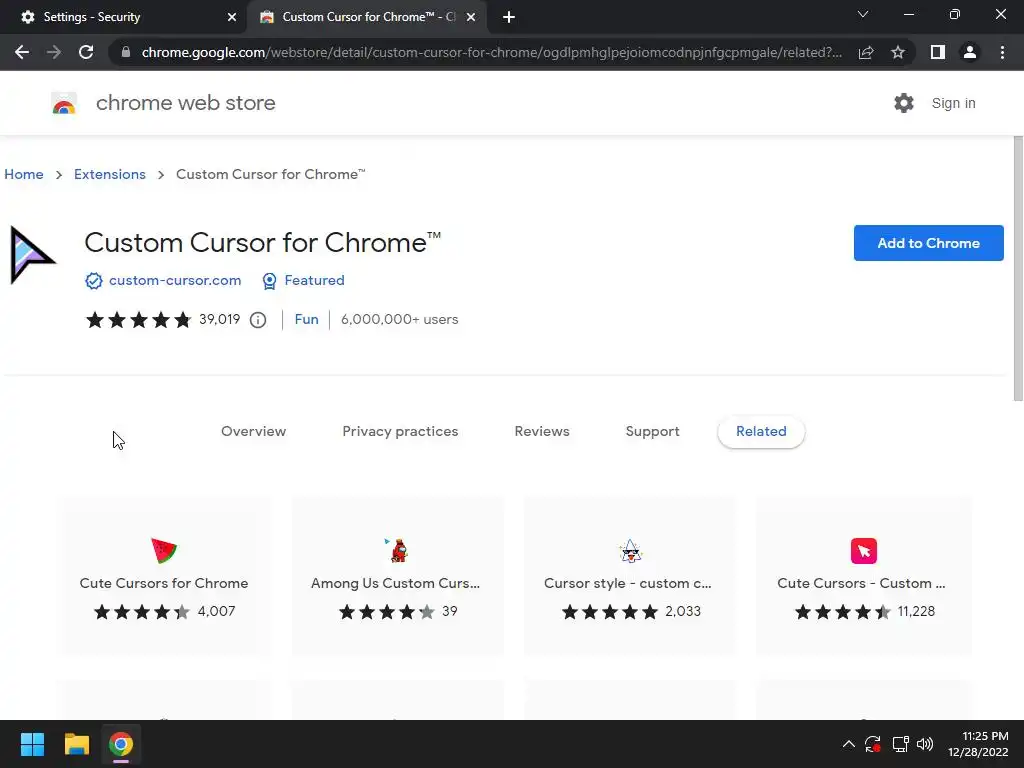Switch to the Reviews tab
1024x768 pixels.
(x=542, y=432)
